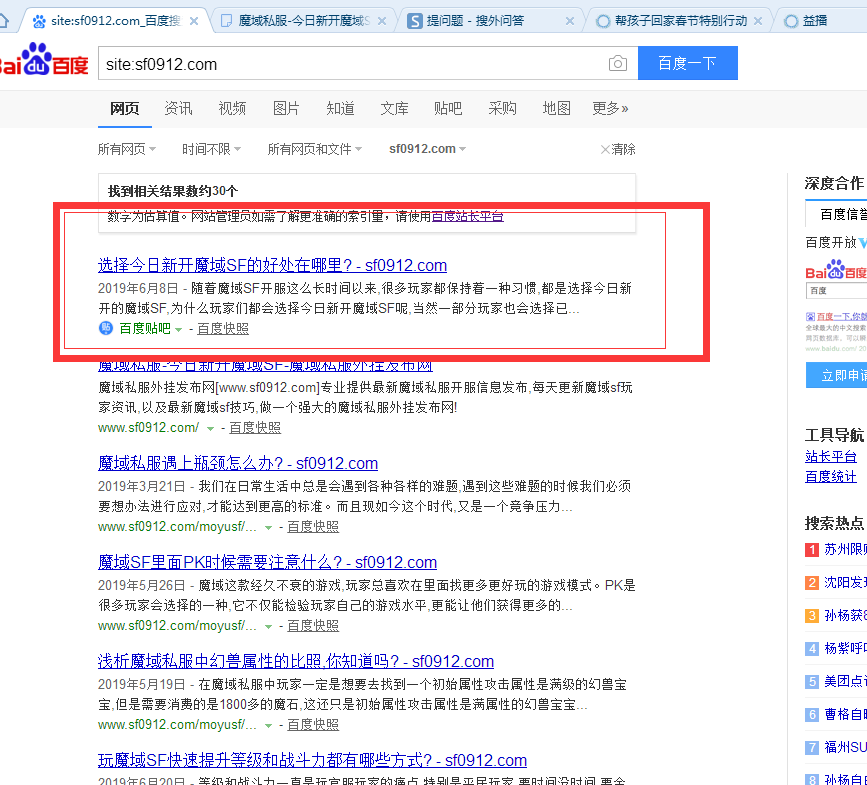Open the 更多» categories menu
Screen dimensions: 867x785
(x=610, y=108)
